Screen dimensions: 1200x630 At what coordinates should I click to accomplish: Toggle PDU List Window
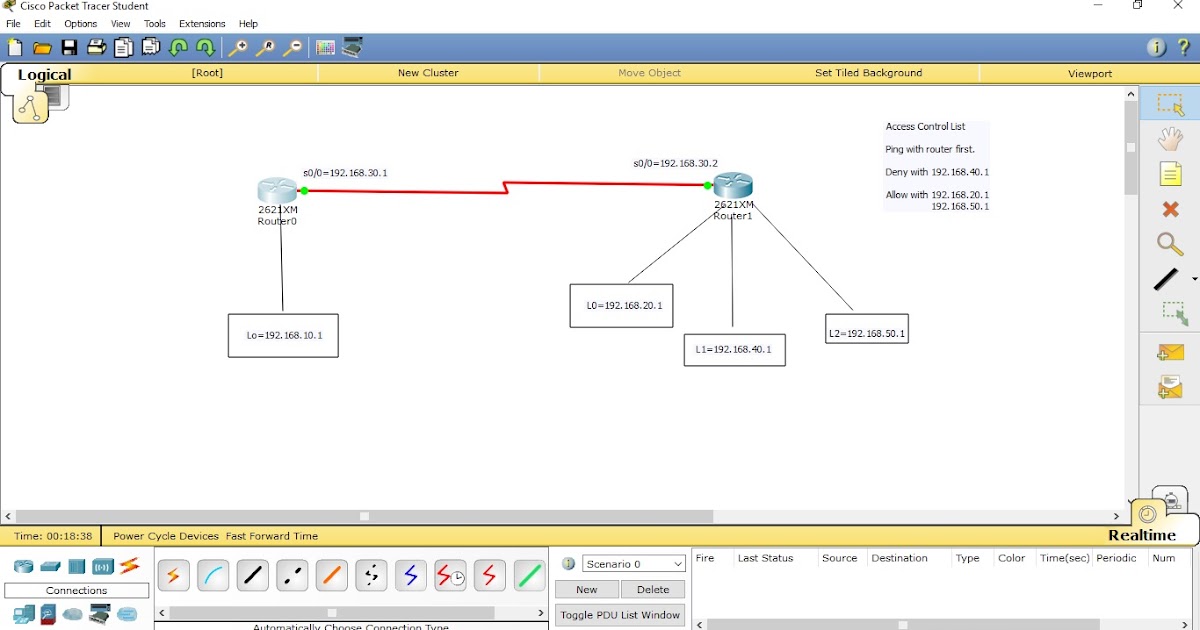coord(620,615)
